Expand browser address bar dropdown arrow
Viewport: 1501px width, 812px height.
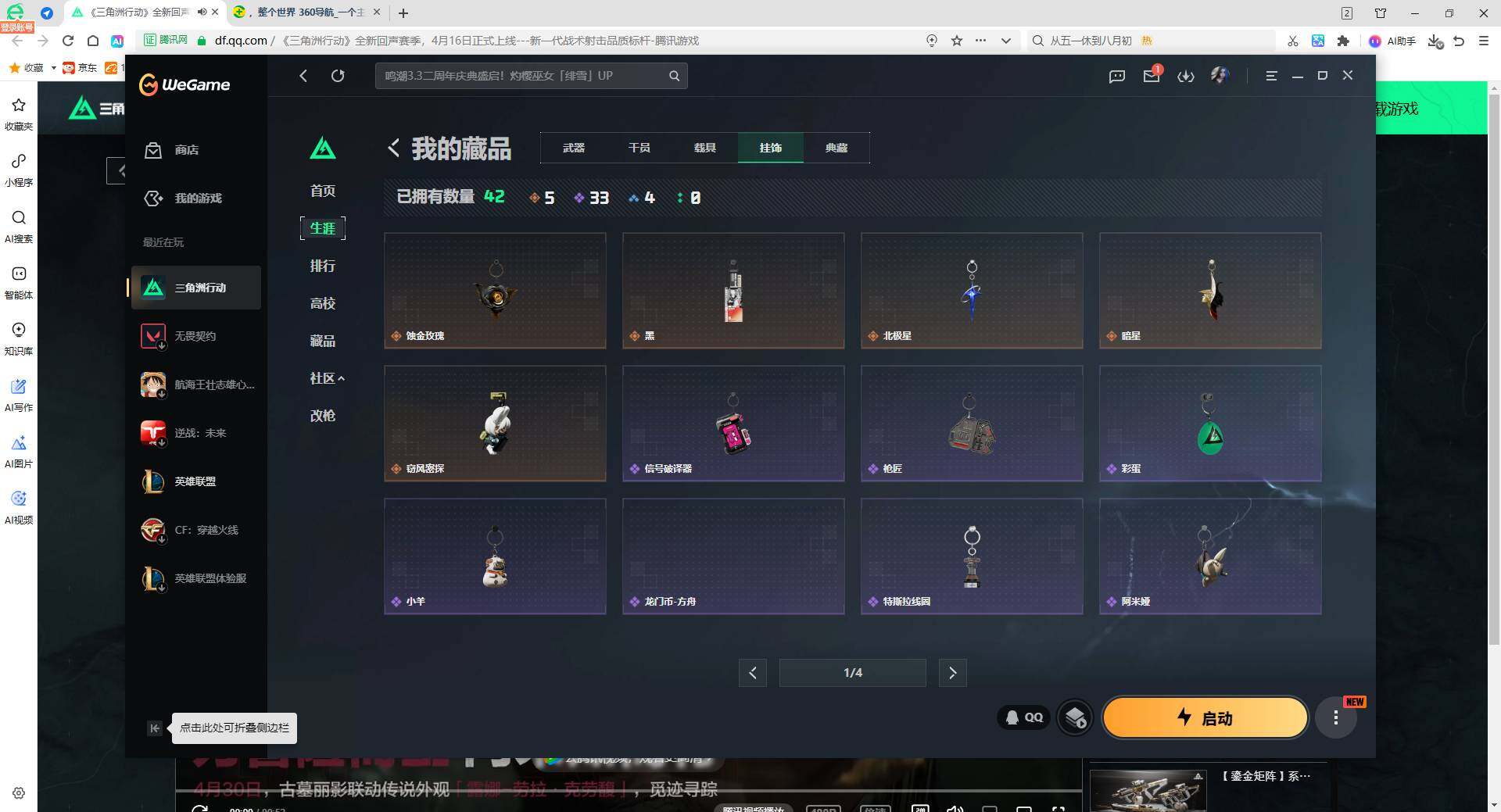pos(1005,41)
